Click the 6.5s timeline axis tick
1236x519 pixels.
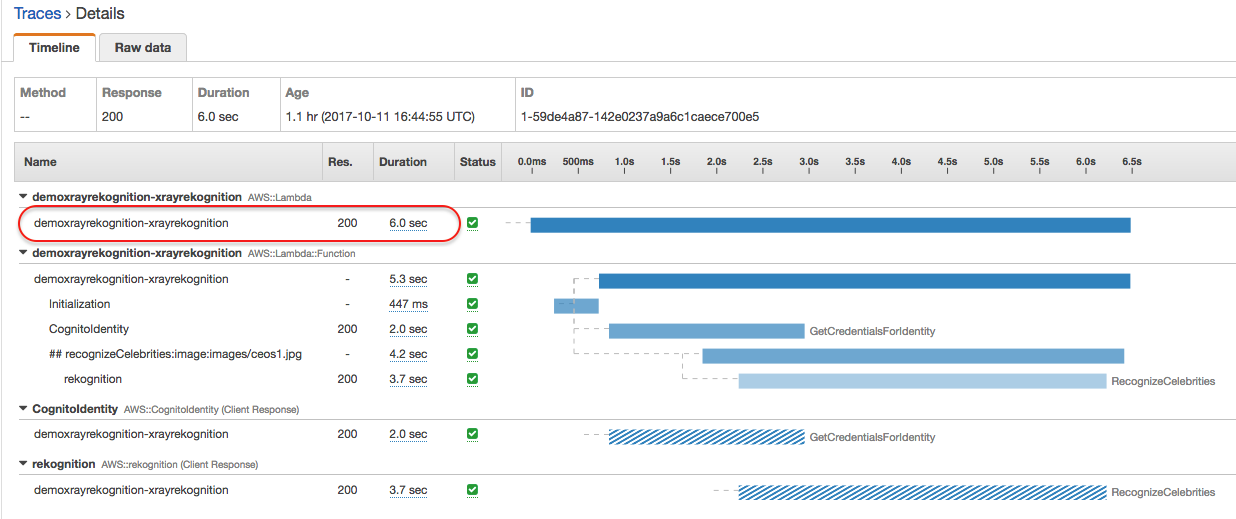[1131, 162]
